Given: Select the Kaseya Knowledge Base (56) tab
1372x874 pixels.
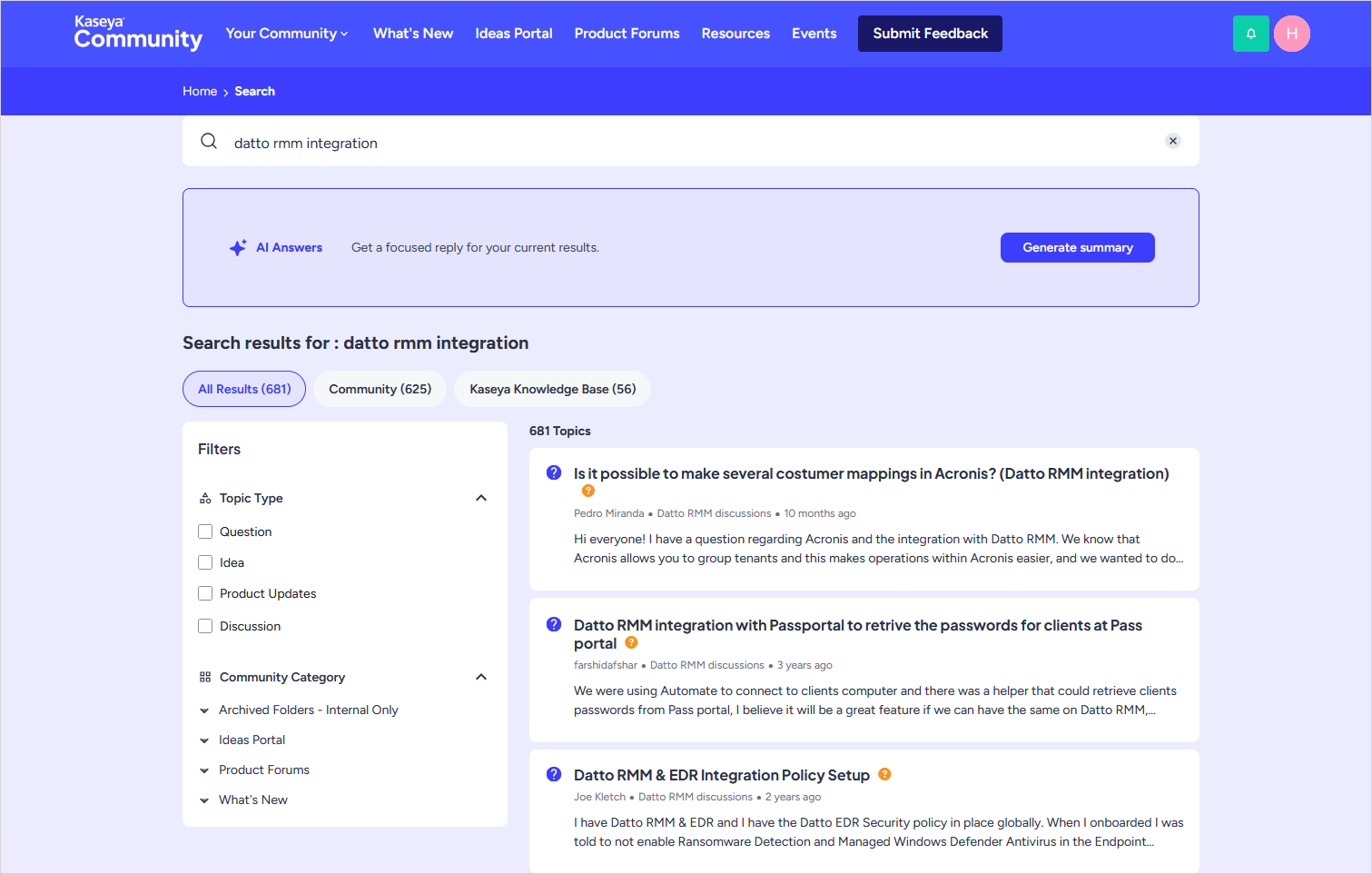Looking at the screenshot, I should 552,389.
